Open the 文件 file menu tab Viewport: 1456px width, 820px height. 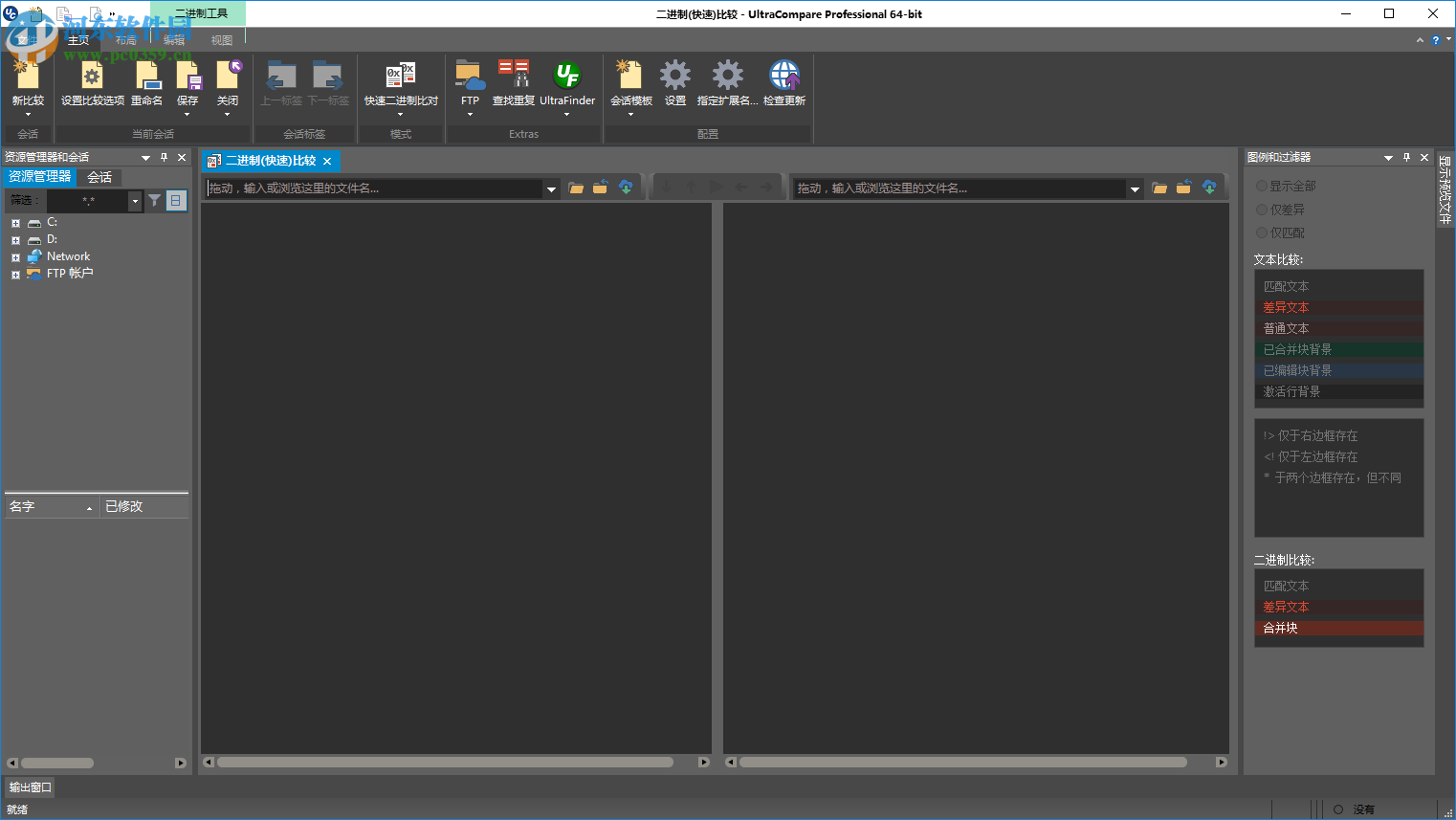(26, 40)
